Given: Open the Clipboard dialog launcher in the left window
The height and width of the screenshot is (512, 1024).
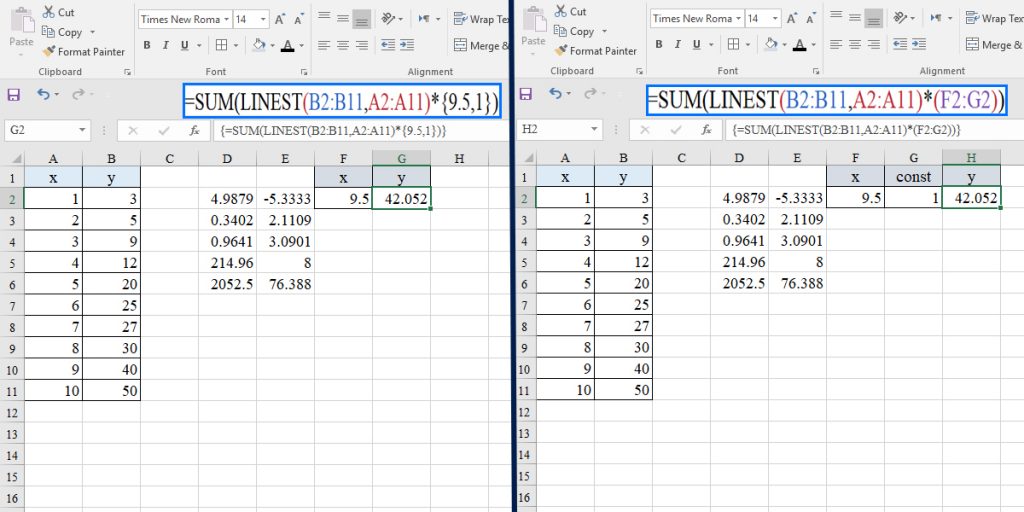Looking at the screenshot, I should 127,72.
